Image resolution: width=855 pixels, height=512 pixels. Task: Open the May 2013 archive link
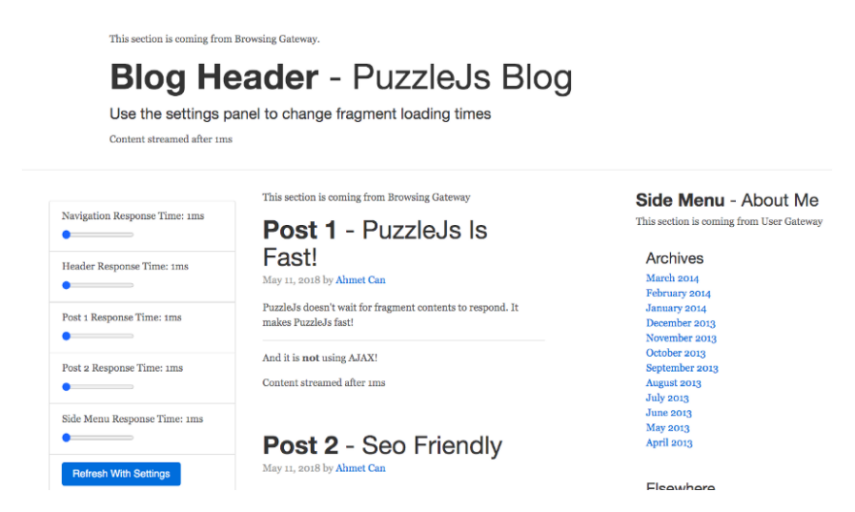coord(667,428)
